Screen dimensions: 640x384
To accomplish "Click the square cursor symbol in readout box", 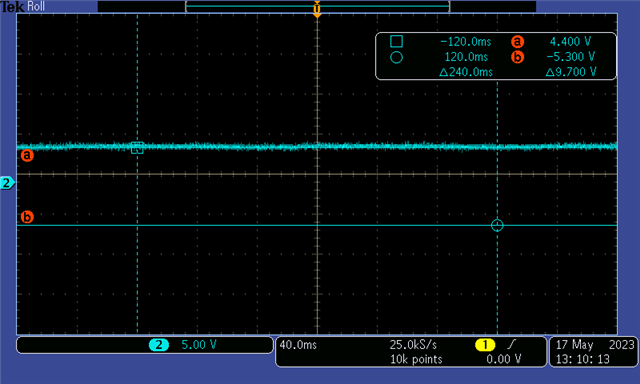I will pos(396,41).
